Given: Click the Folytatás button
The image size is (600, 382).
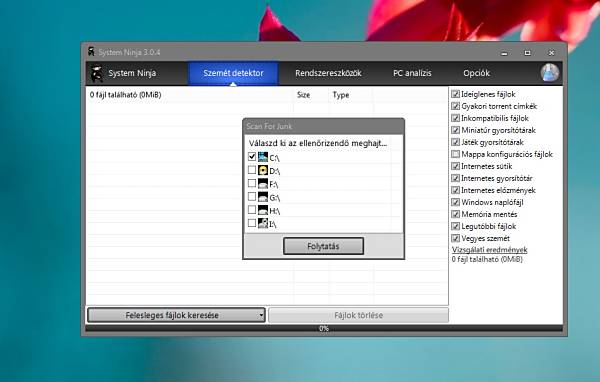Looking at the screenshot, I should tap(323, 246).
